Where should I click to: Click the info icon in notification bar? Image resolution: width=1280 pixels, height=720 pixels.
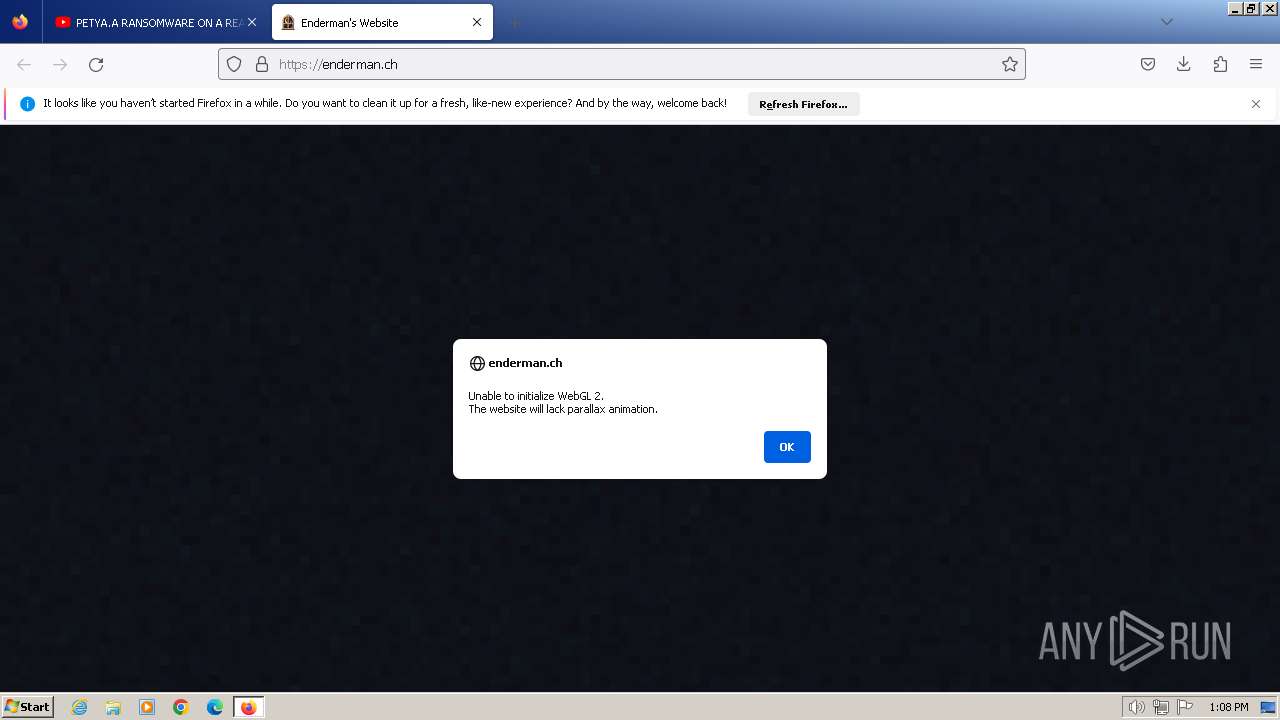pyautogui.click(x=27, y=104)
